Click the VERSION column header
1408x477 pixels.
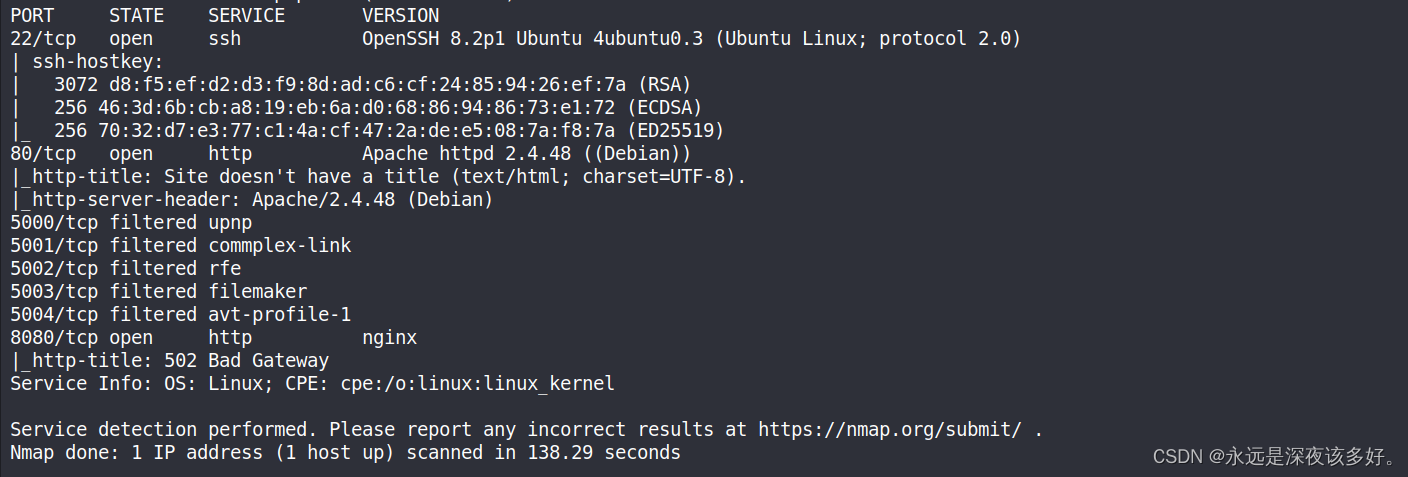[x=400, y=15]
